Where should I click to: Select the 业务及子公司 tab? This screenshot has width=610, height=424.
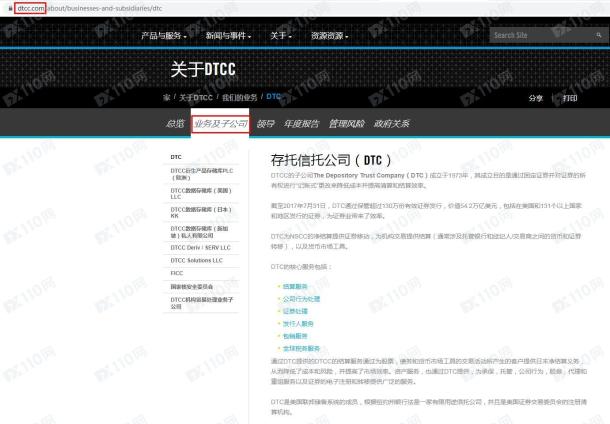point(220,124)
